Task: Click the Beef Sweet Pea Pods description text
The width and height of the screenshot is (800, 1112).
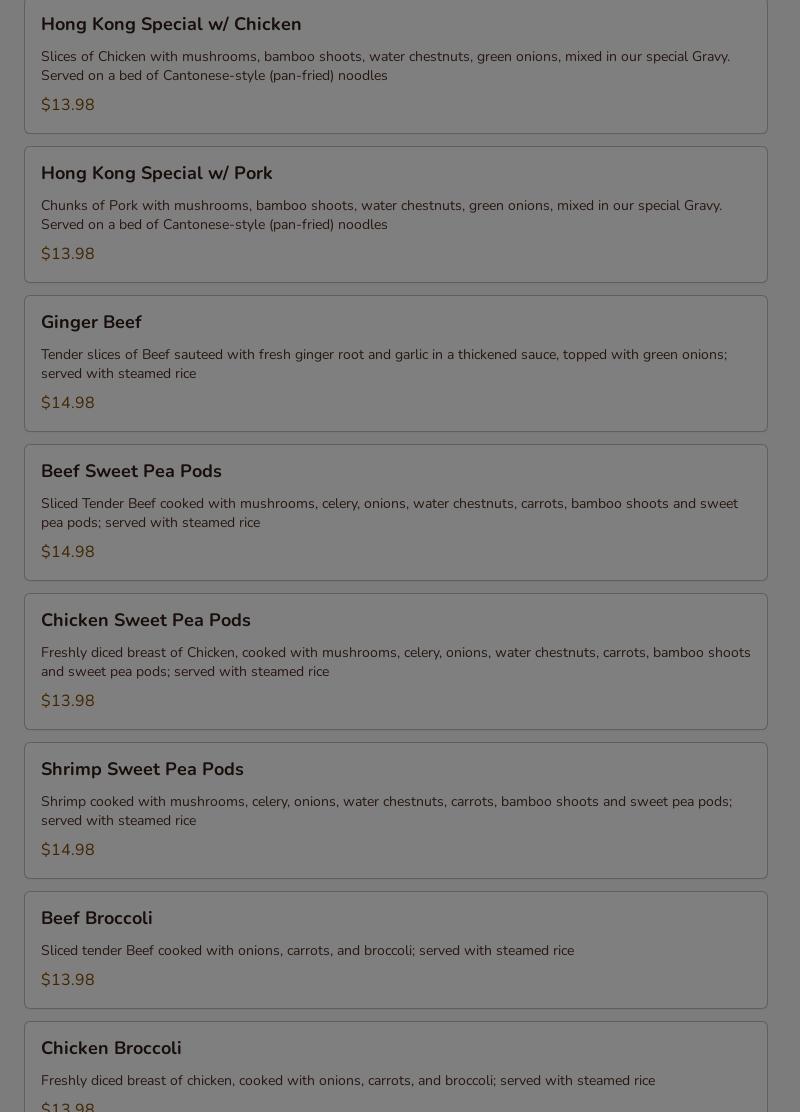Action: pyautogui.click(x=389, y=513)
